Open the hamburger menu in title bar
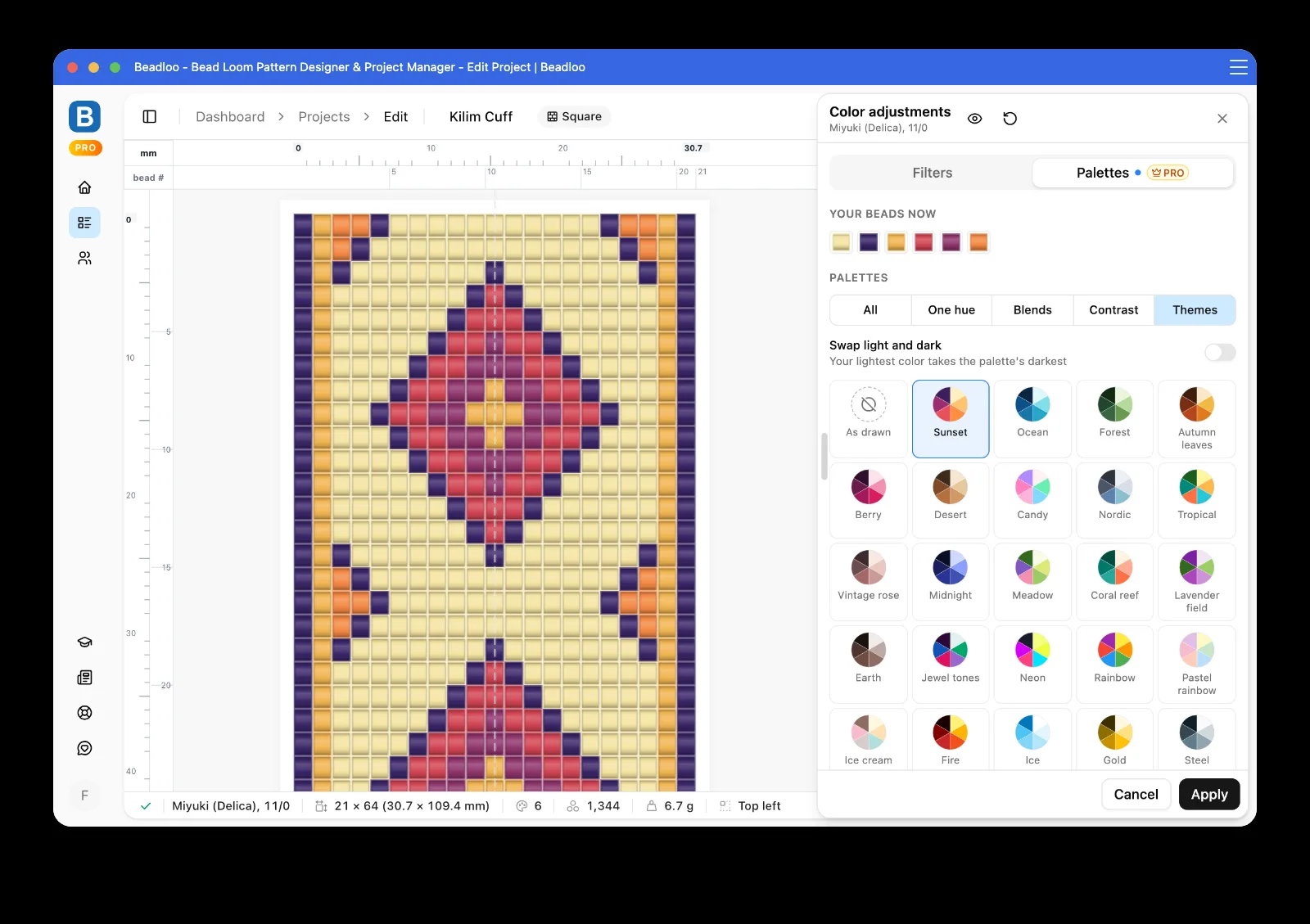This screenshot has width=1310, height=924. (x=1239, y=67)
